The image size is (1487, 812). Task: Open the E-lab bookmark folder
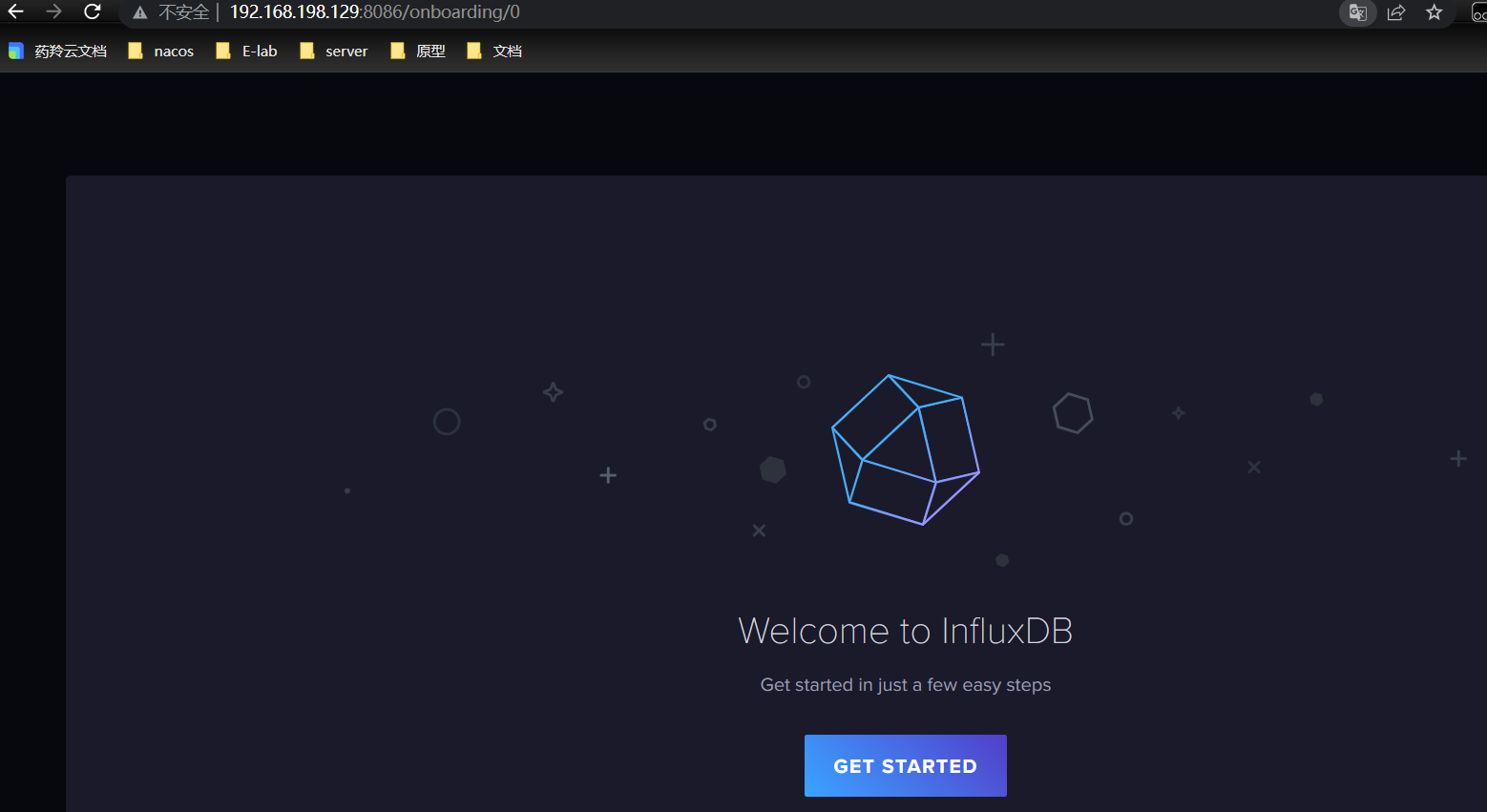[247, 52]
